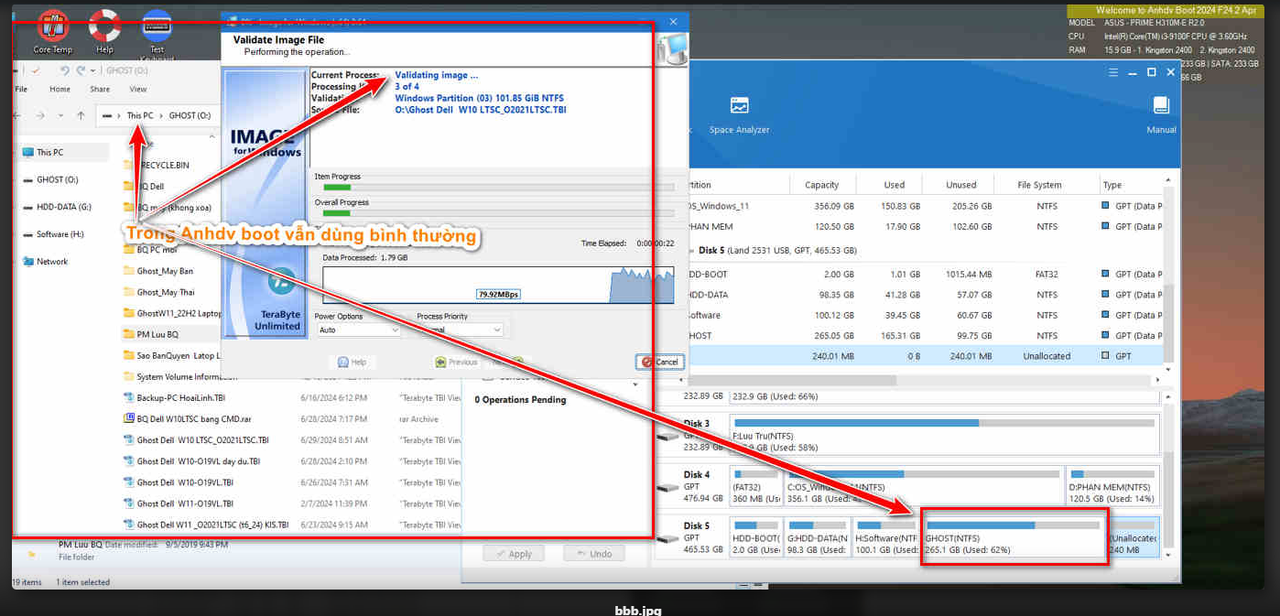Select the Ghost_May Ban folder
Screen dimensions: 1280x616
pos(158,271)
